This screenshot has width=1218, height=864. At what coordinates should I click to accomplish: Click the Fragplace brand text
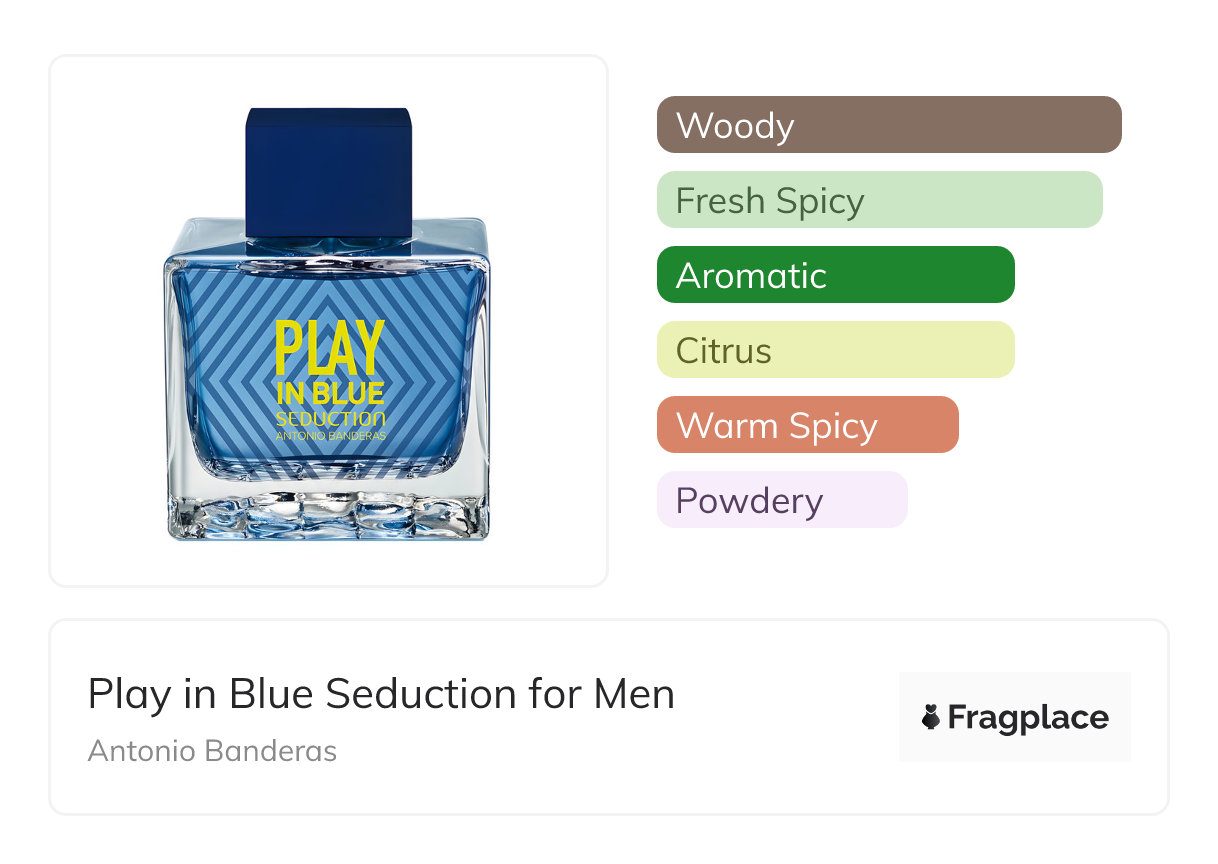tap(1028, 718)
